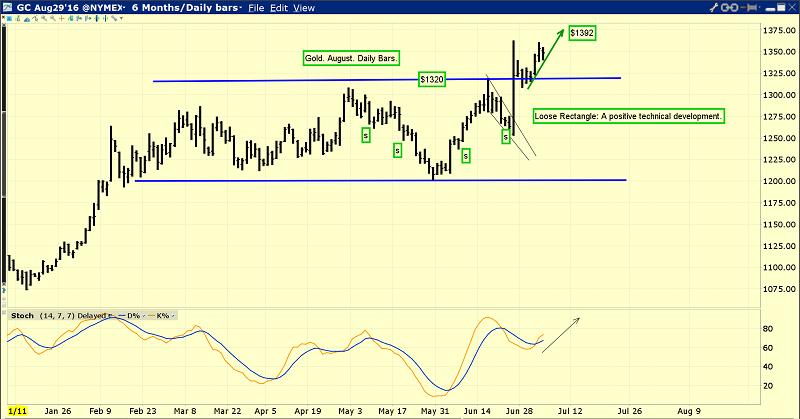
Task: Click the 1200.00 price axis value
Action: (x=779, y=181)
